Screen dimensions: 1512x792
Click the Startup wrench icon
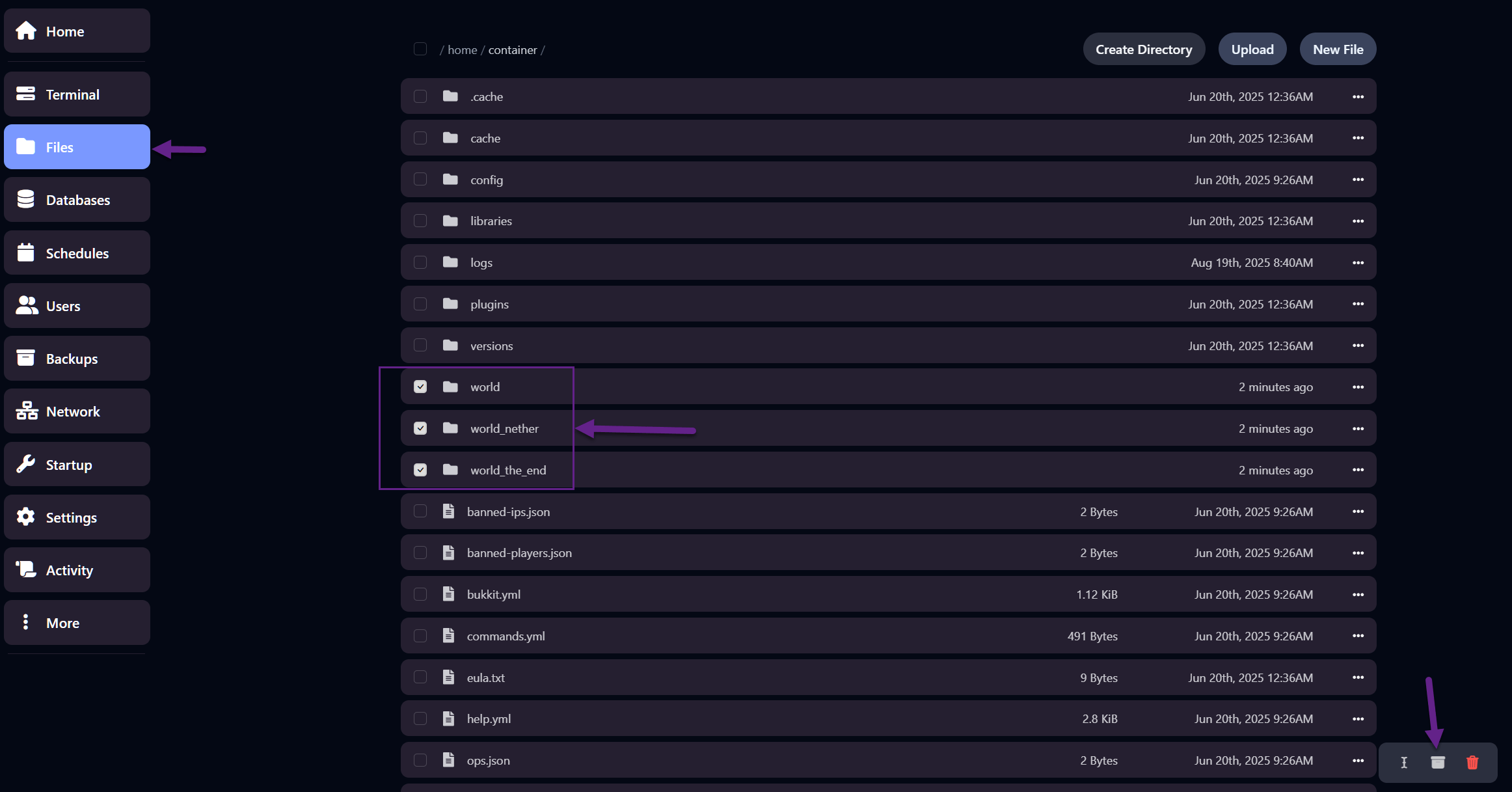(x=26, y=464)
